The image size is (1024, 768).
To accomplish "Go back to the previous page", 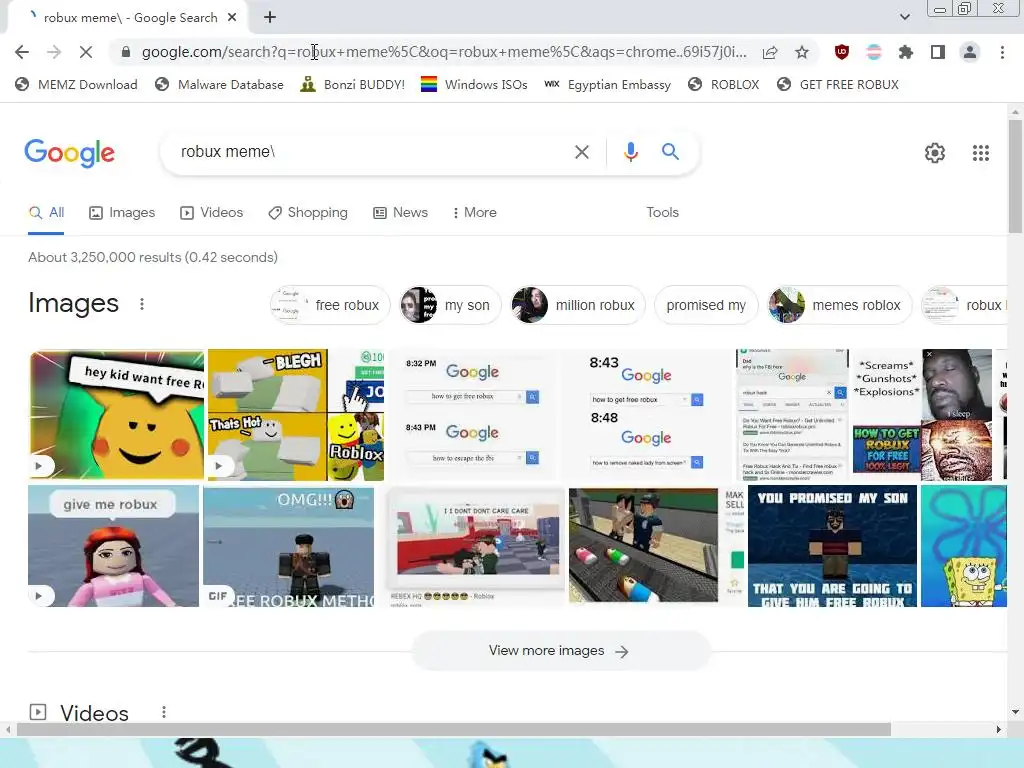I will point(22,52).
